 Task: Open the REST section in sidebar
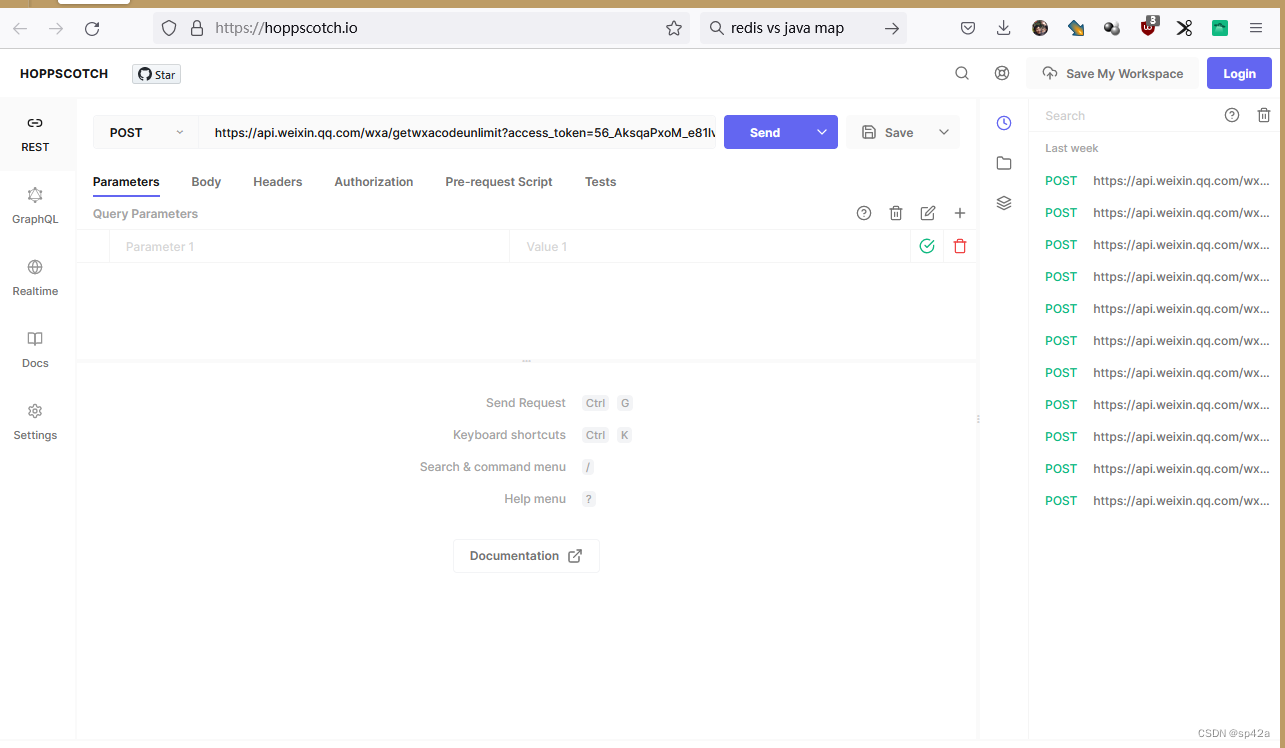tap(35, 134)
